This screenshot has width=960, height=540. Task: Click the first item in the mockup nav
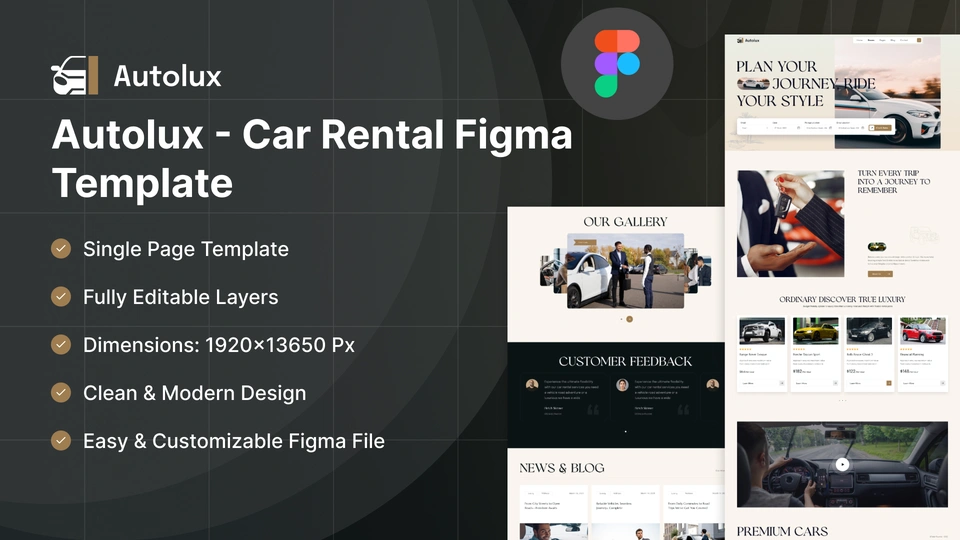coord(860,40)
